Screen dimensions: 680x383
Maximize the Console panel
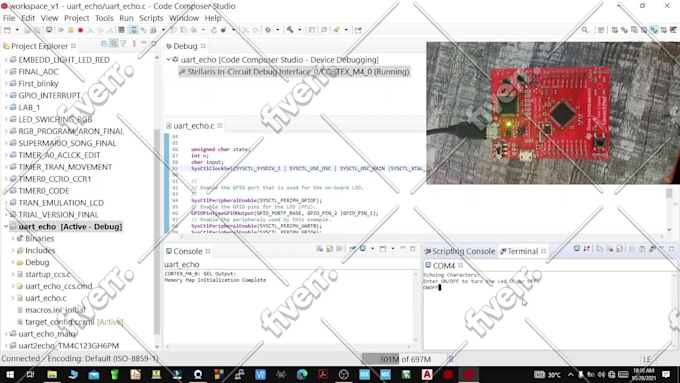click(412, 249)
